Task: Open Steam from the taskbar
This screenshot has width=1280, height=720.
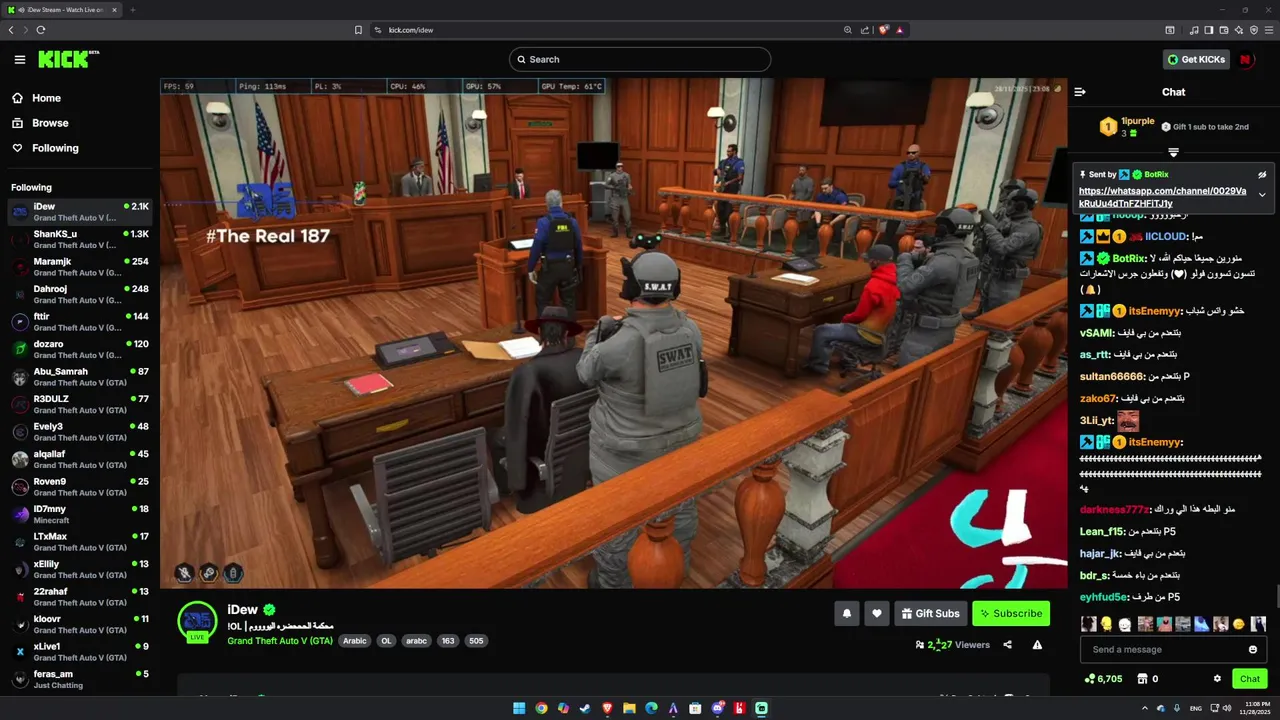Action: (x=585, y=708)
